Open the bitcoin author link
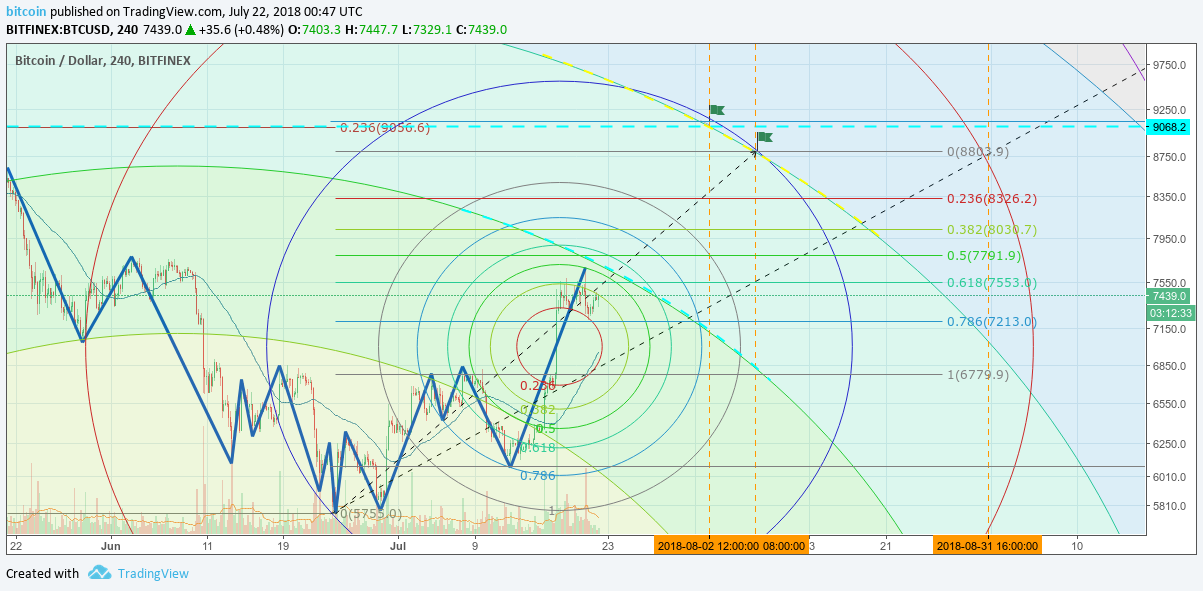Image resolution: width=1203 pixels, height=591 pixels. click(25, 11)
